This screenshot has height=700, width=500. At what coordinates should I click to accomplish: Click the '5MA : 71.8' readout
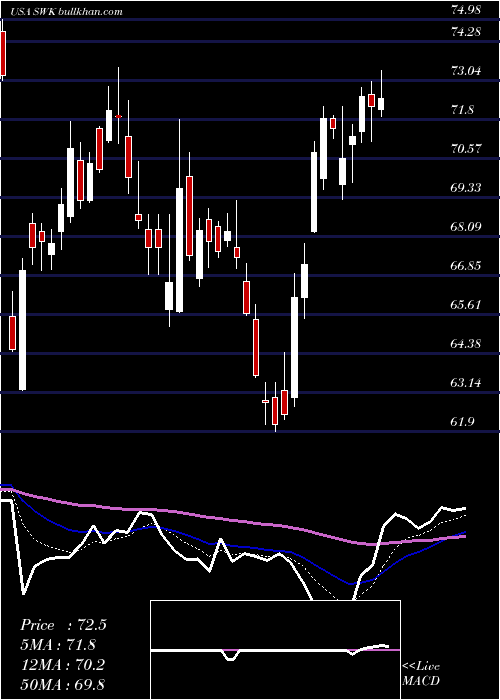(x=58, y=645)
